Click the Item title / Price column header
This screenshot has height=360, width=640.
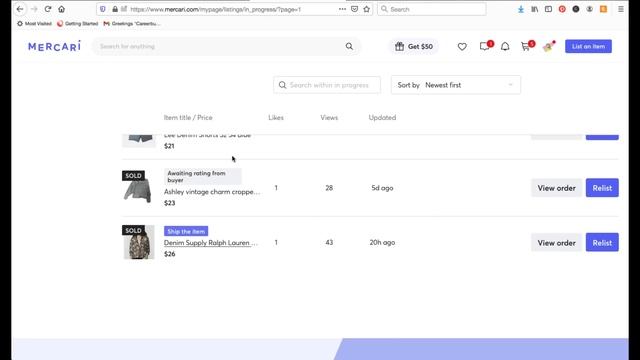point(188,118)
